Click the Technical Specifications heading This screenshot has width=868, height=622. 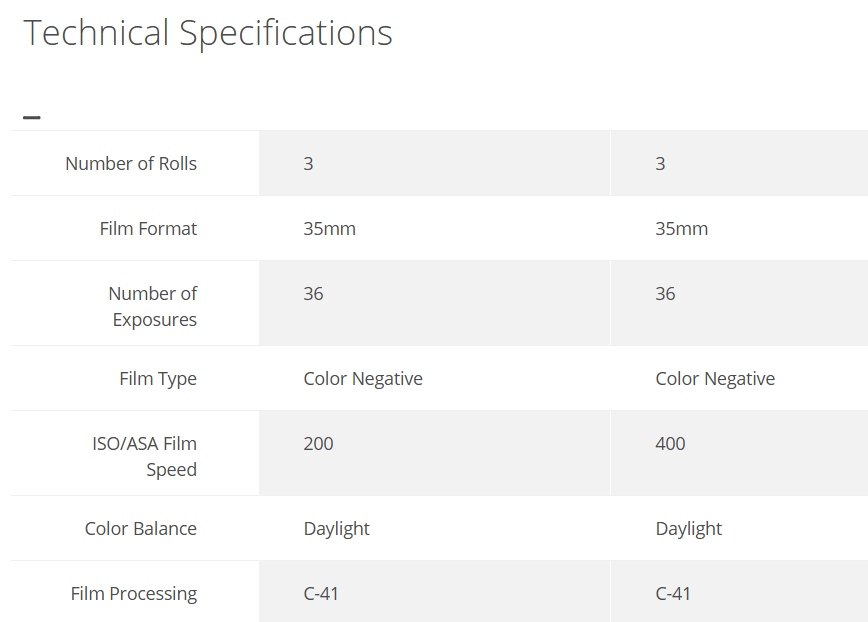208,33
